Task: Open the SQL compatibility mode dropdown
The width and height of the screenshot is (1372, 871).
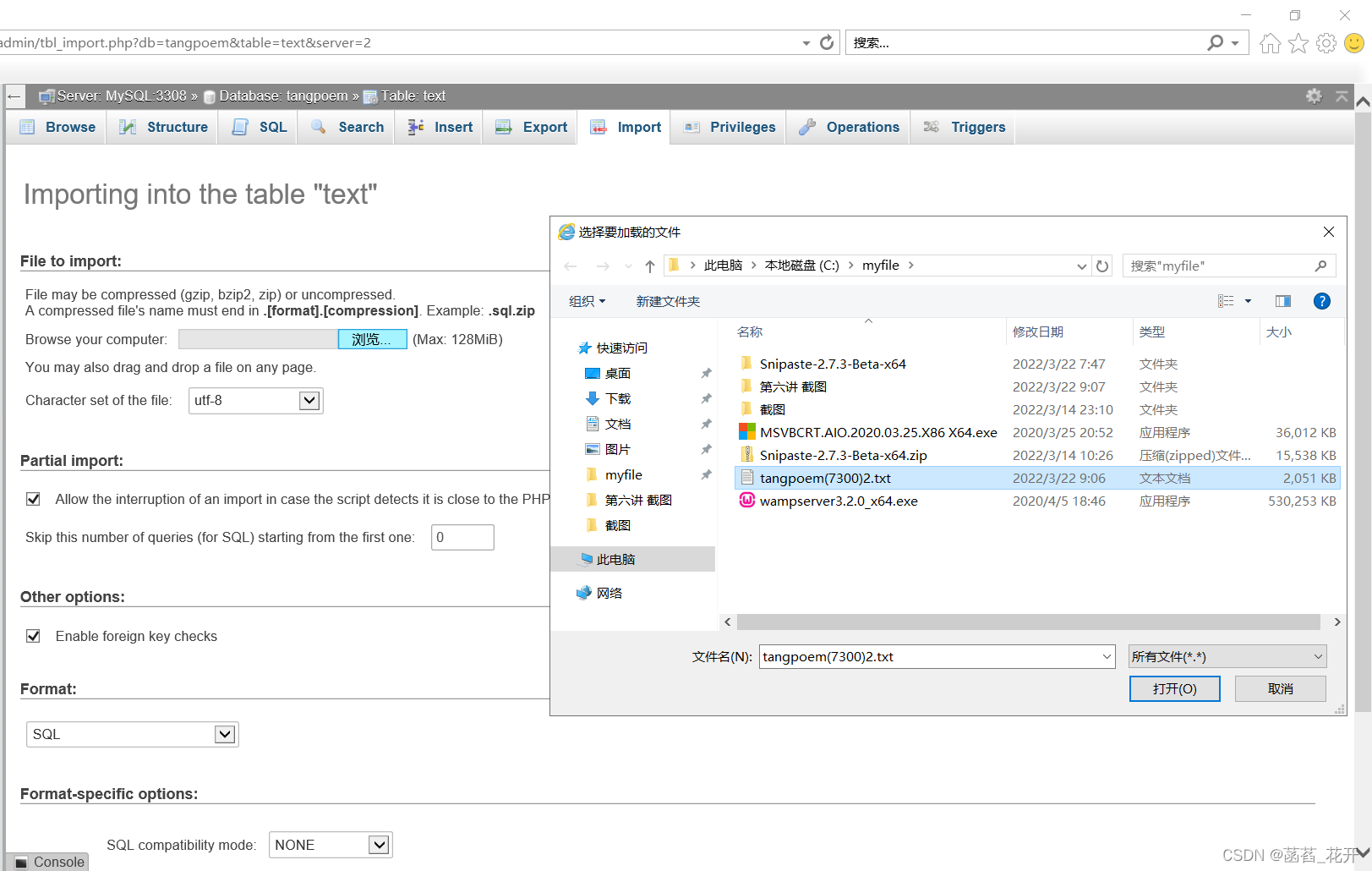Action: coord(331,845)
